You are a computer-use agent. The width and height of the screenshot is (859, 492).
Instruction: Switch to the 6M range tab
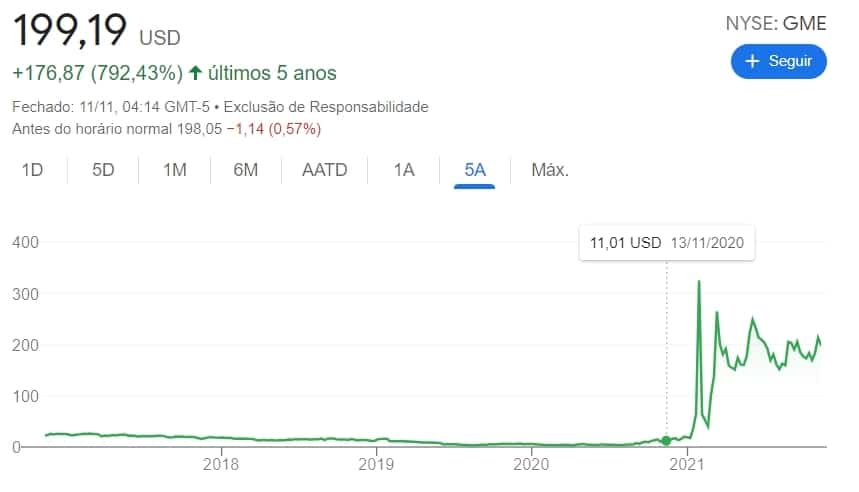(x=245, y=170)
